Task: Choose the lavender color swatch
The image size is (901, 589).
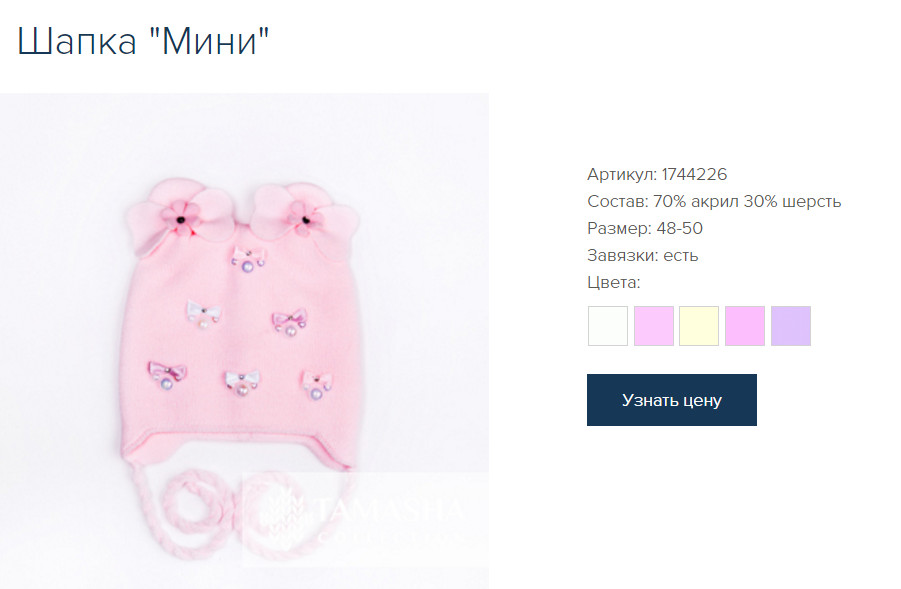Action: pos(791,326)
